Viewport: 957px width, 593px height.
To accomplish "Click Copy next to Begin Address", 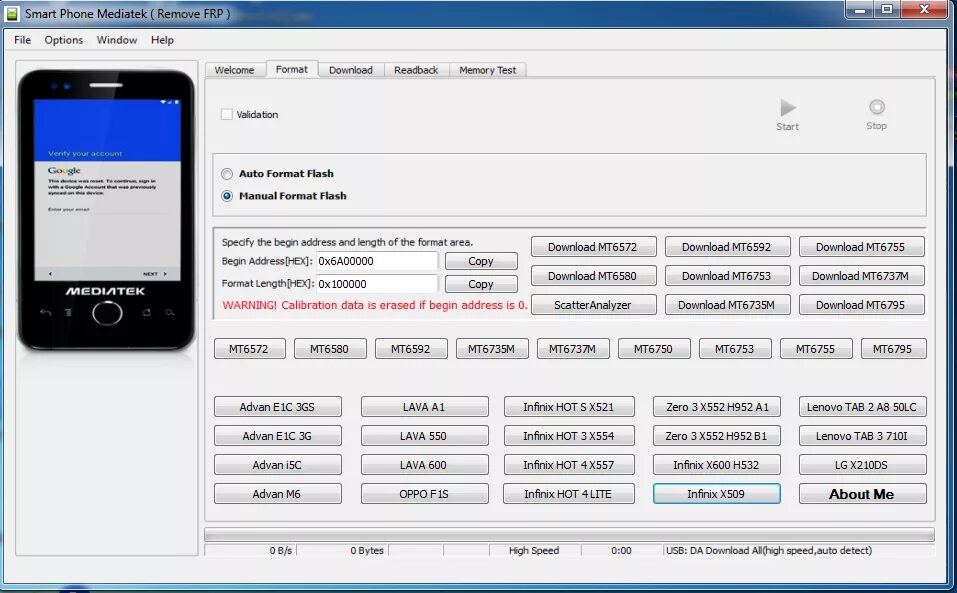I will pos(481,260).
